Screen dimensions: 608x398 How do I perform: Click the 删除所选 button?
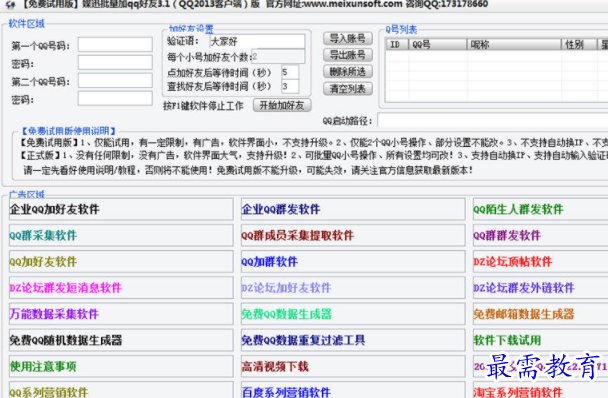tap(348, 72)
